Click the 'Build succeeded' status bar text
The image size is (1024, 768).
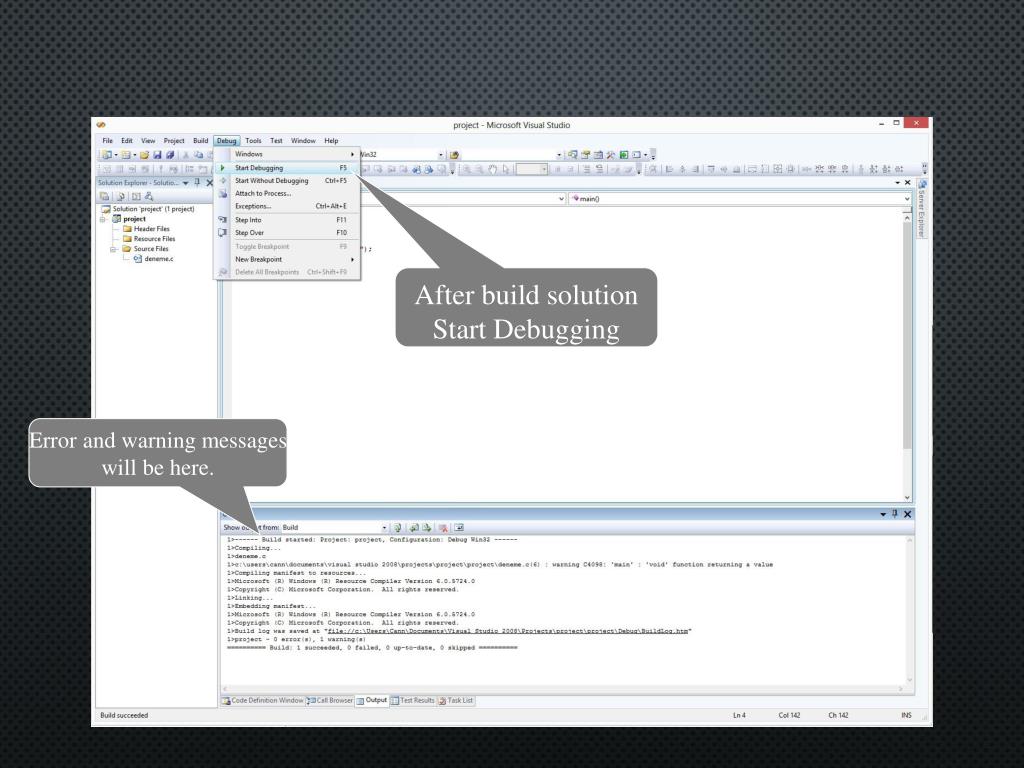124,716
